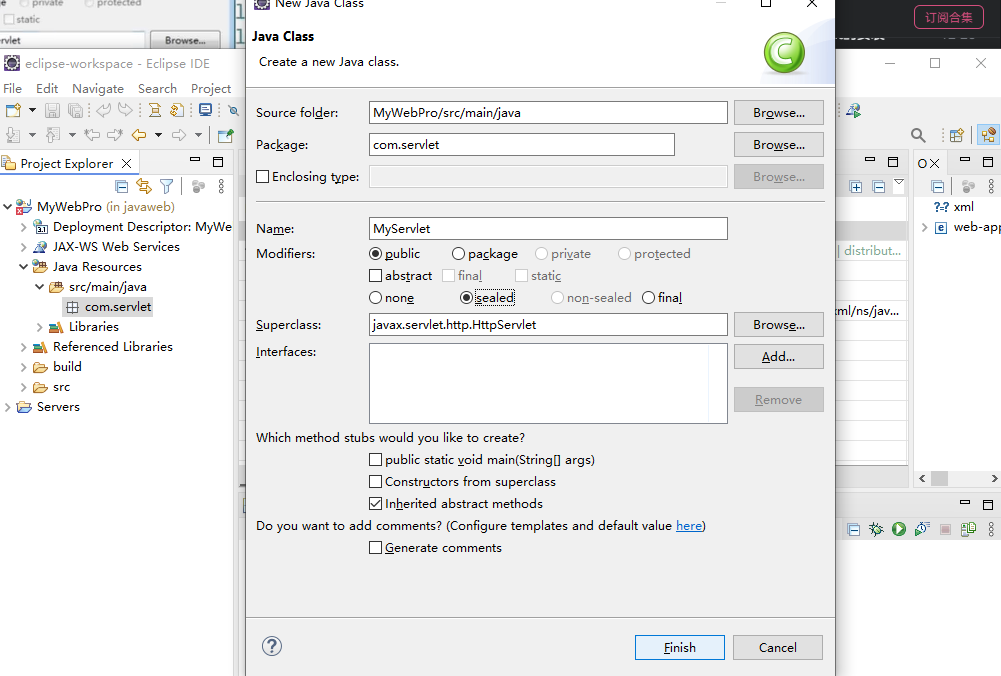Open the Edit menu

coord(47,89)
